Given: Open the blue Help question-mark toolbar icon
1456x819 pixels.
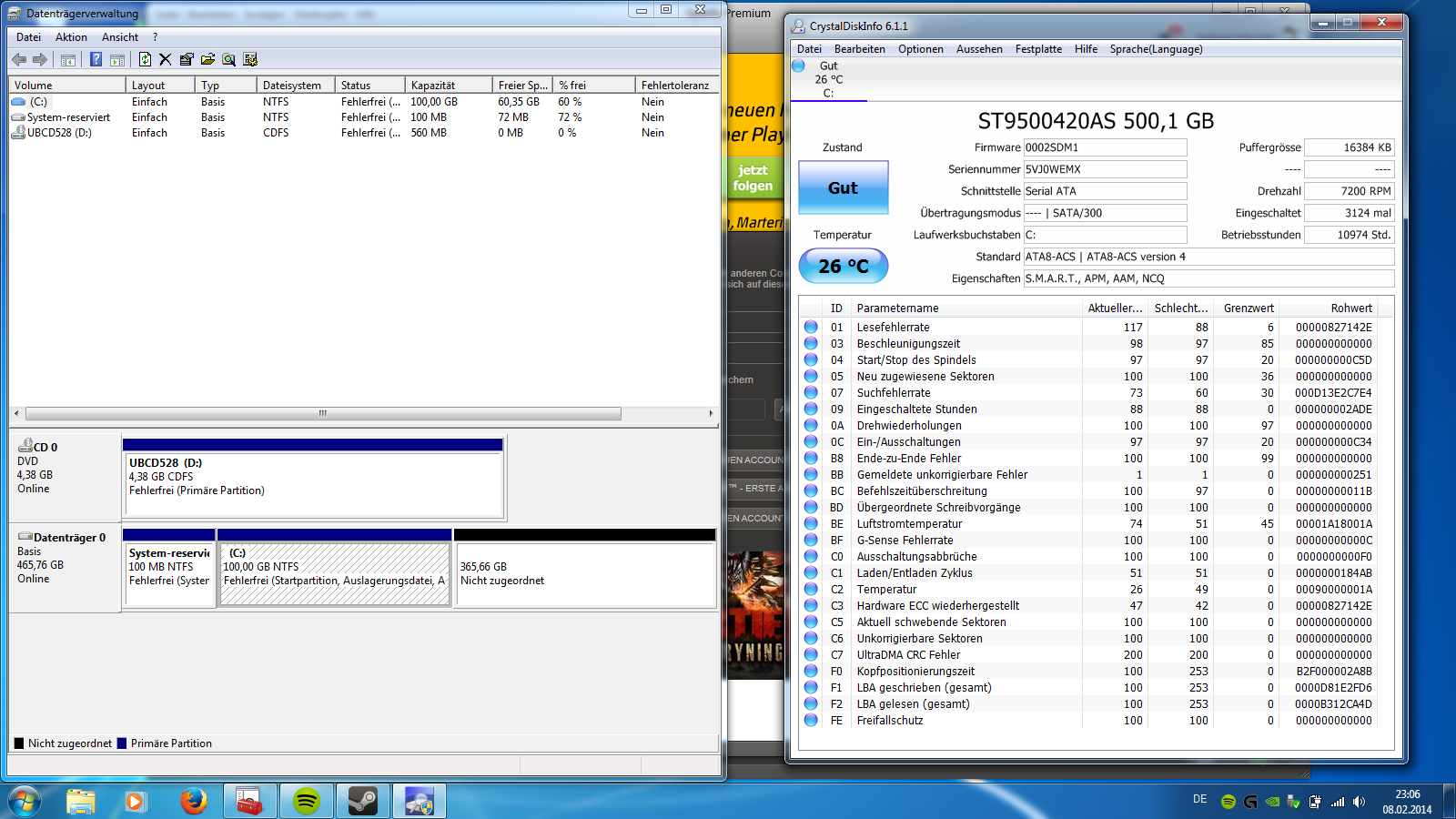Looking at the screenshot, I should (x=96, y=59).
